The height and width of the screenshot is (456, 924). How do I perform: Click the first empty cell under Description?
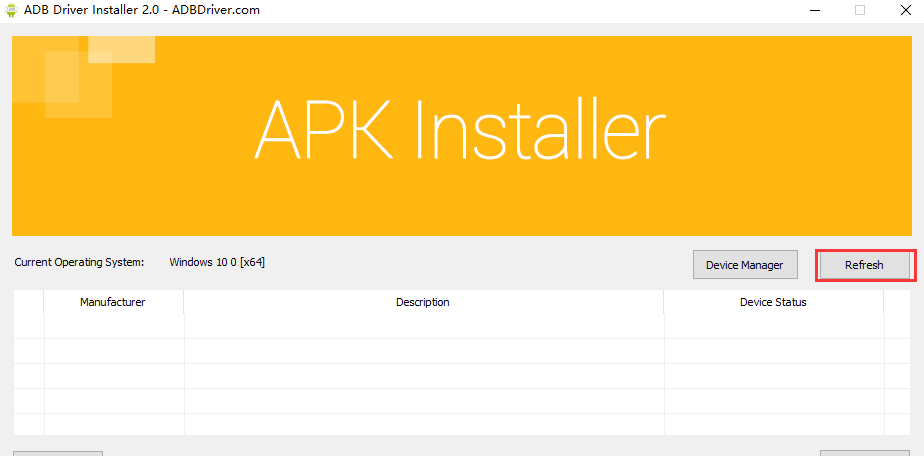coord(423,327)
